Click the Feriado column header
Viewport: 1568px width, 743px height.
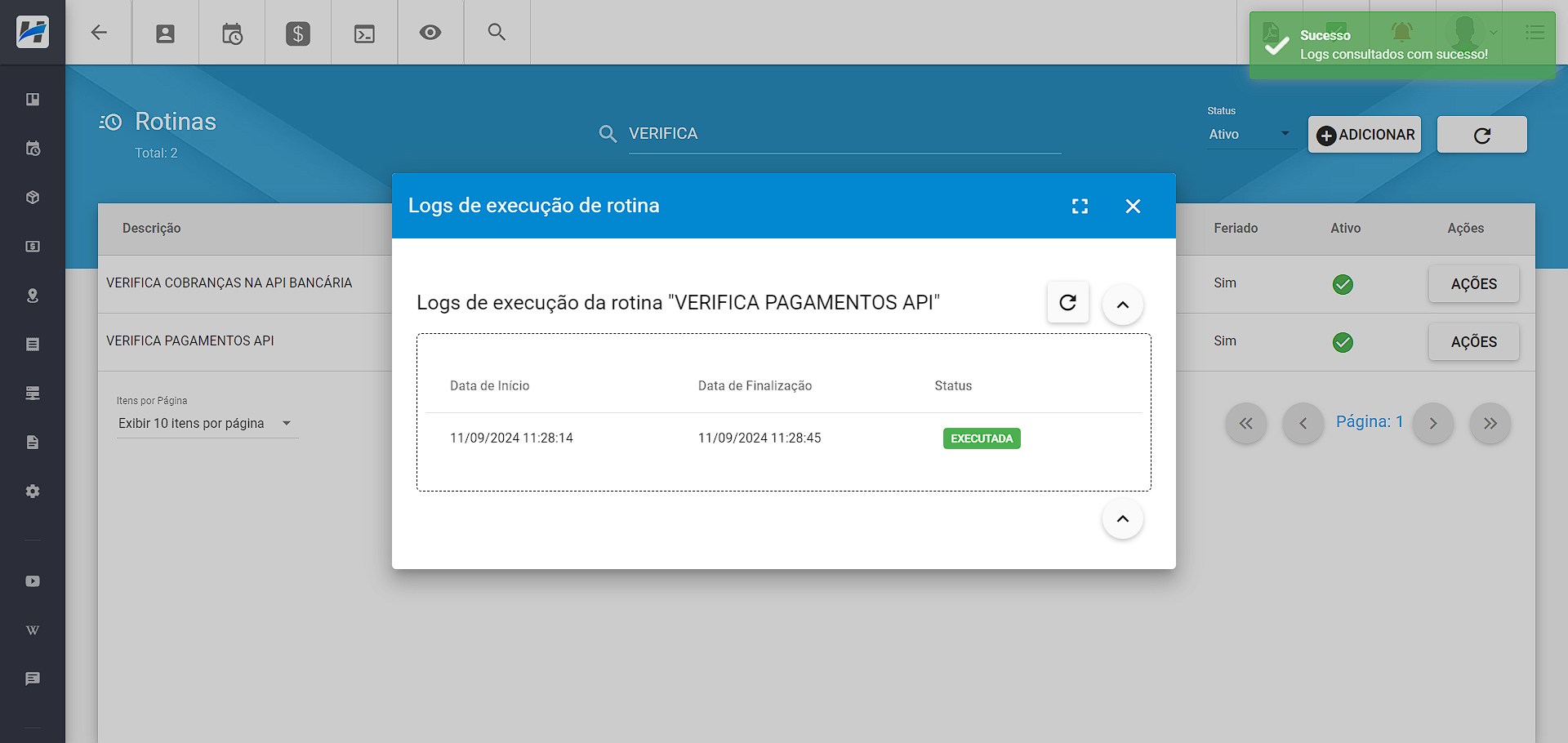click(1236, 229)
